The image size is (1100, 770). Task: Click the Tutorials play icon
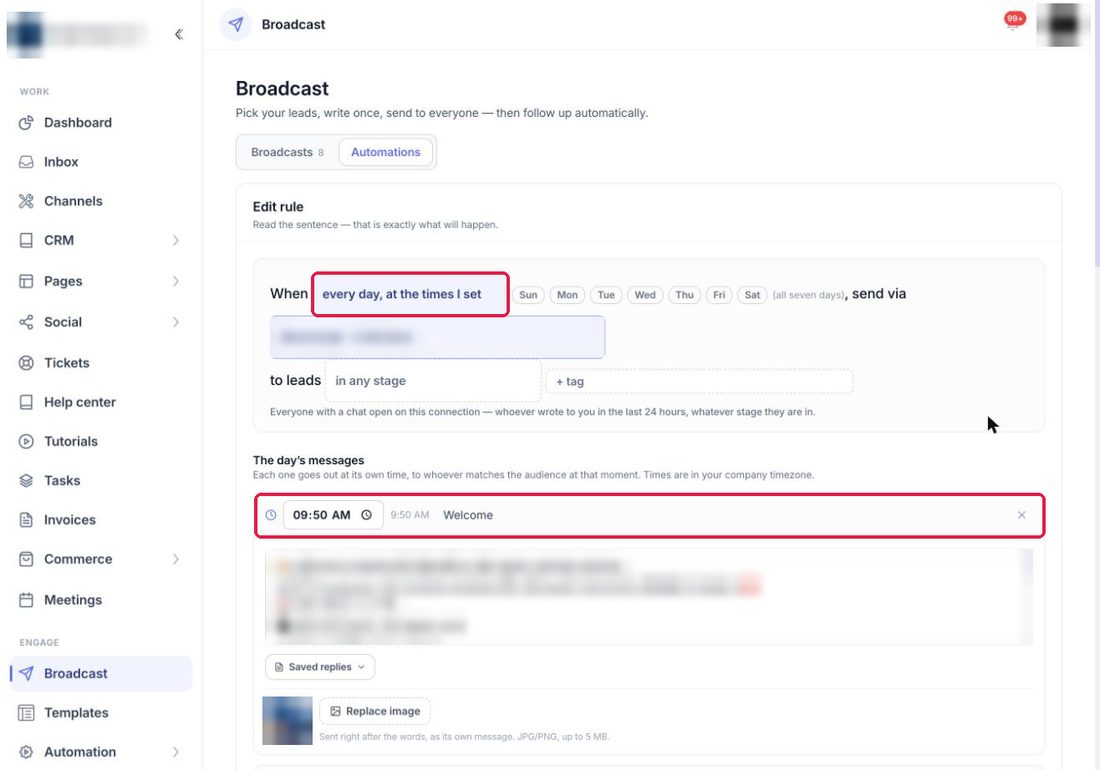[x=26, y=441]
